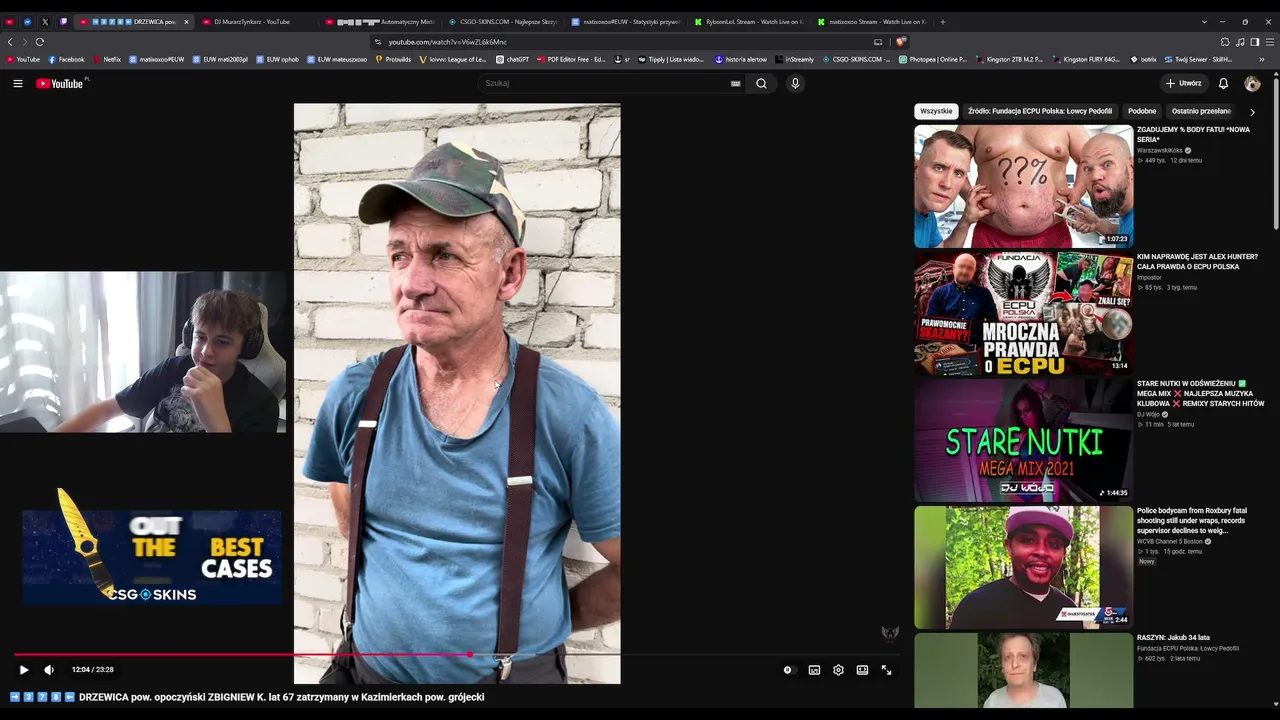The height and width of the screenshot is (720, 1280).
Task: Open the Probuilds bookmark
Action: (392, 59)
